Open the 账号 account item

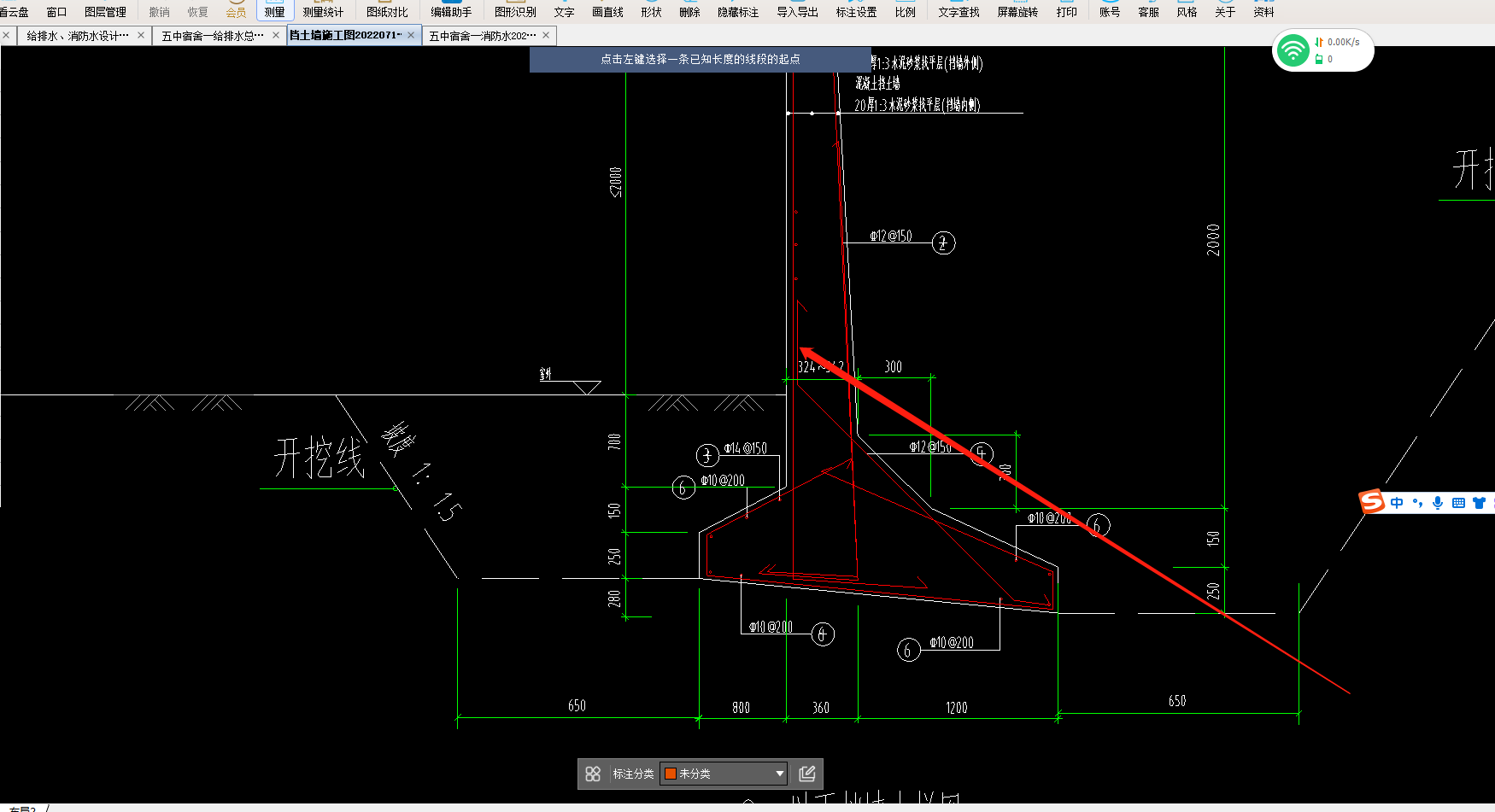pos(1110,12)
